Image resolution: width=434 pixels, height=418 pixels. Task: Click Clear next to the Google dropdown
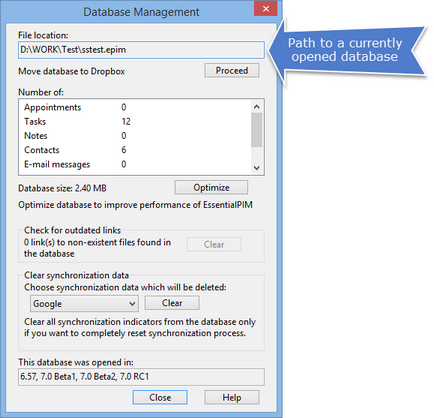[172, 303]
